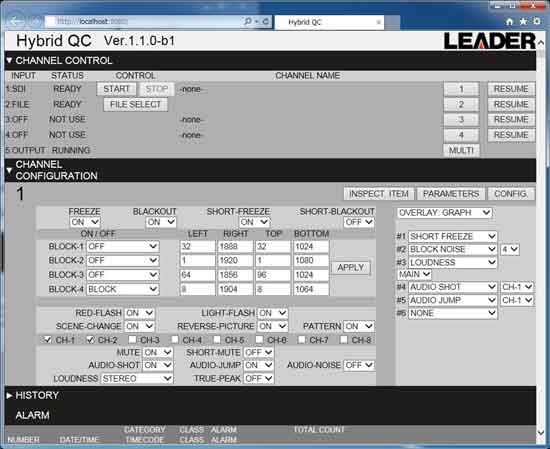
Task: Enable the CH-4 audio checkbox
Action: pos(175,340)
